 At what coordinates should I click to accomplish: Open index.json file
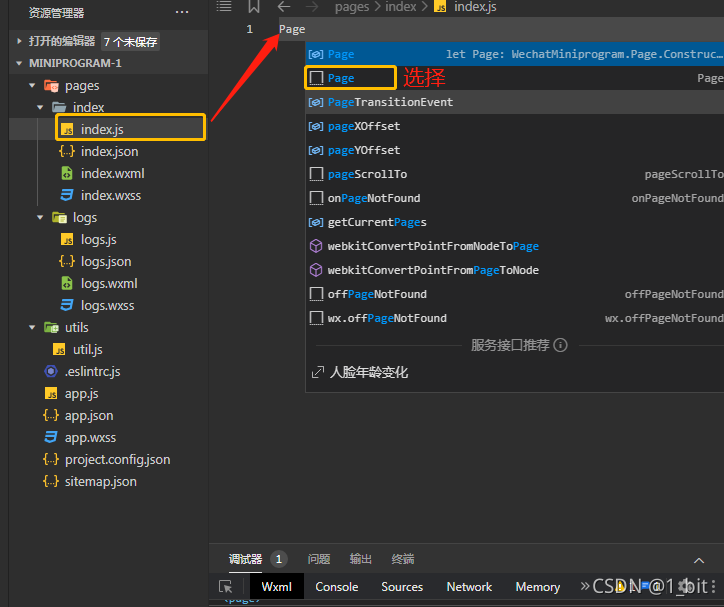tap(109, 151)
